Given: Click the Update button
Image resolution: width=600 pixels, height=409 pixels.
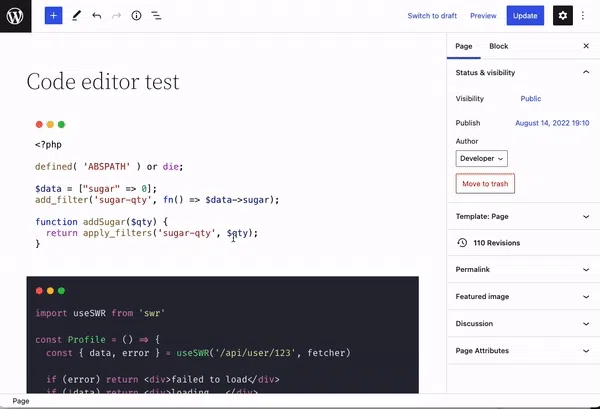Looking at the screenshot, I should [525, 16].
